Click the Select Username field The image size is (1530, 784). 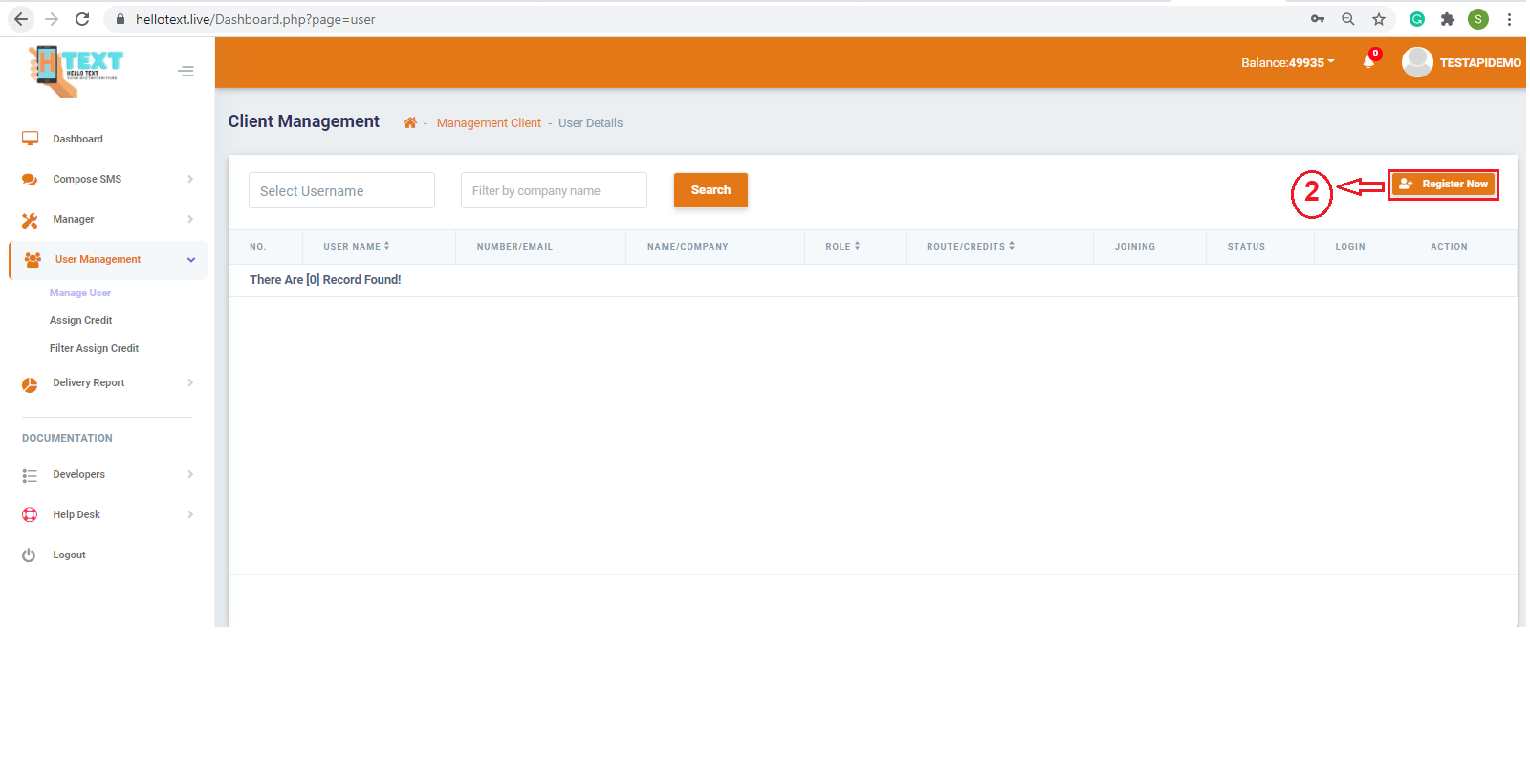tap(341, 190)
